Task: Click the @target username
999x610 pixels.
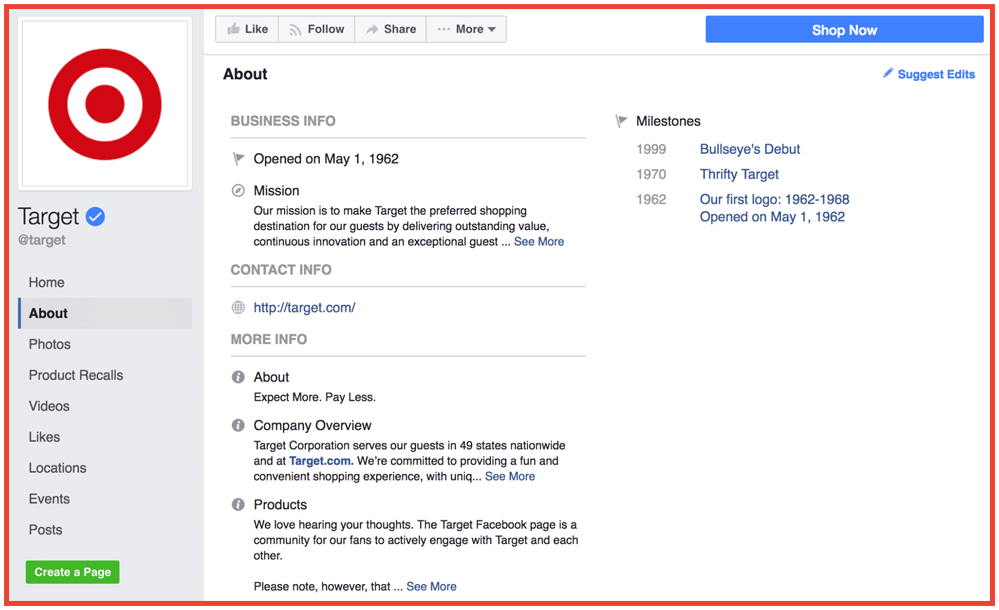Action: 41,240
